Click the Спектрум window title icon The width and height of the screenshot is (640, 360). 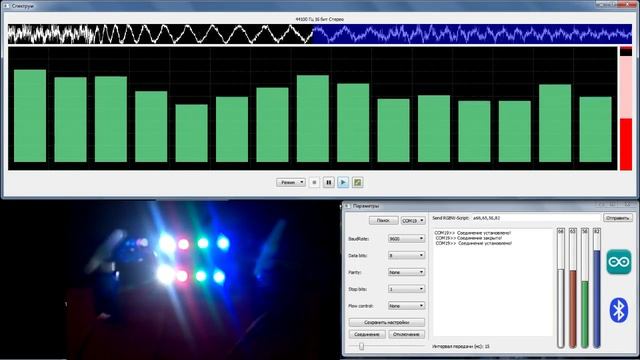(x=7, y=6)
